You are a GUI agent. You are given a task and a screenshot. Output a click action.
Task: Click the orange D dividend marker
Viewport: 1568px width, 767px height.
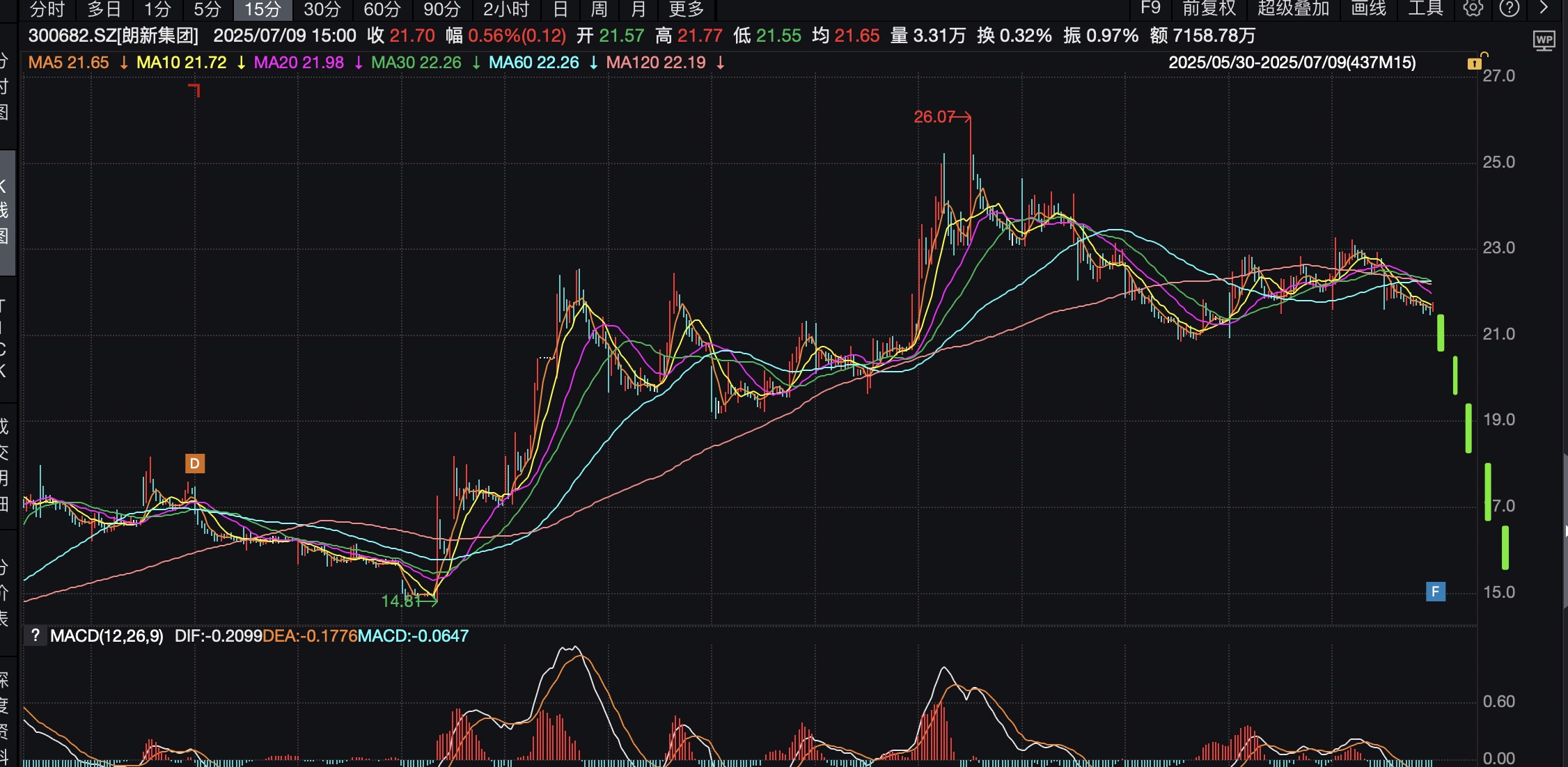point(195,464)
